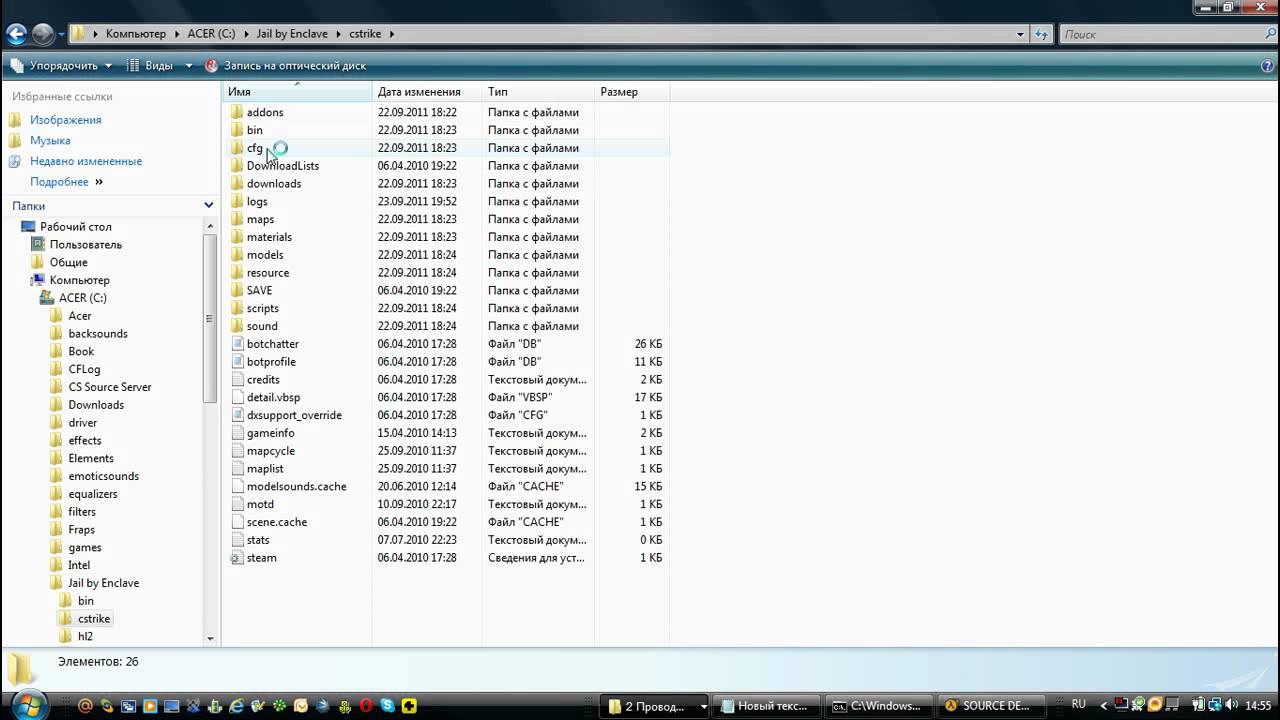
Task: Click the folder tree vertical scrollbar
Action: [x=210, y=320]
